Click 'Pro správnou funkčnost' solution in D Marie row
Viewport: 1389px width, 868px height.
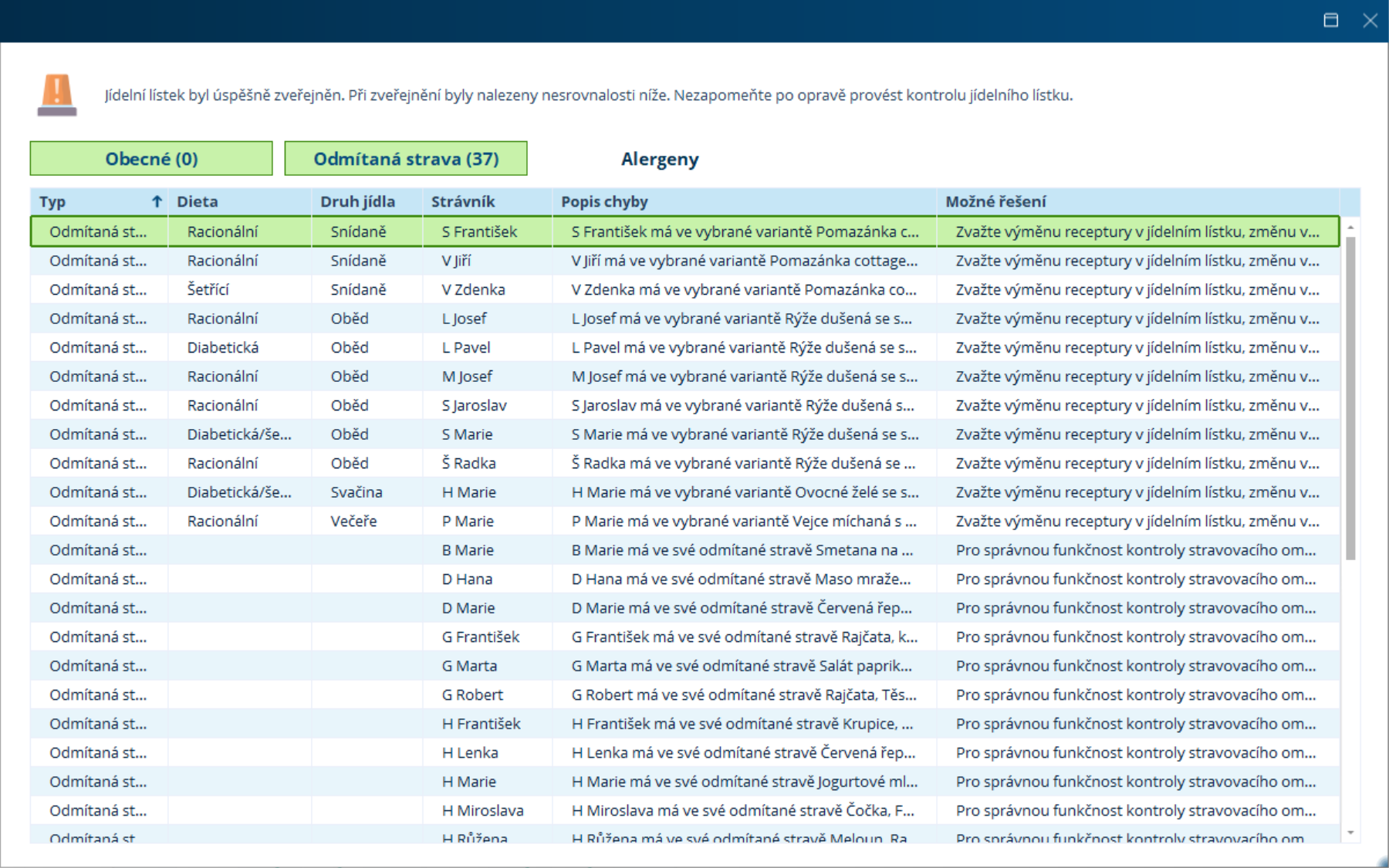pyautogui.click(x=1138, y=608)
